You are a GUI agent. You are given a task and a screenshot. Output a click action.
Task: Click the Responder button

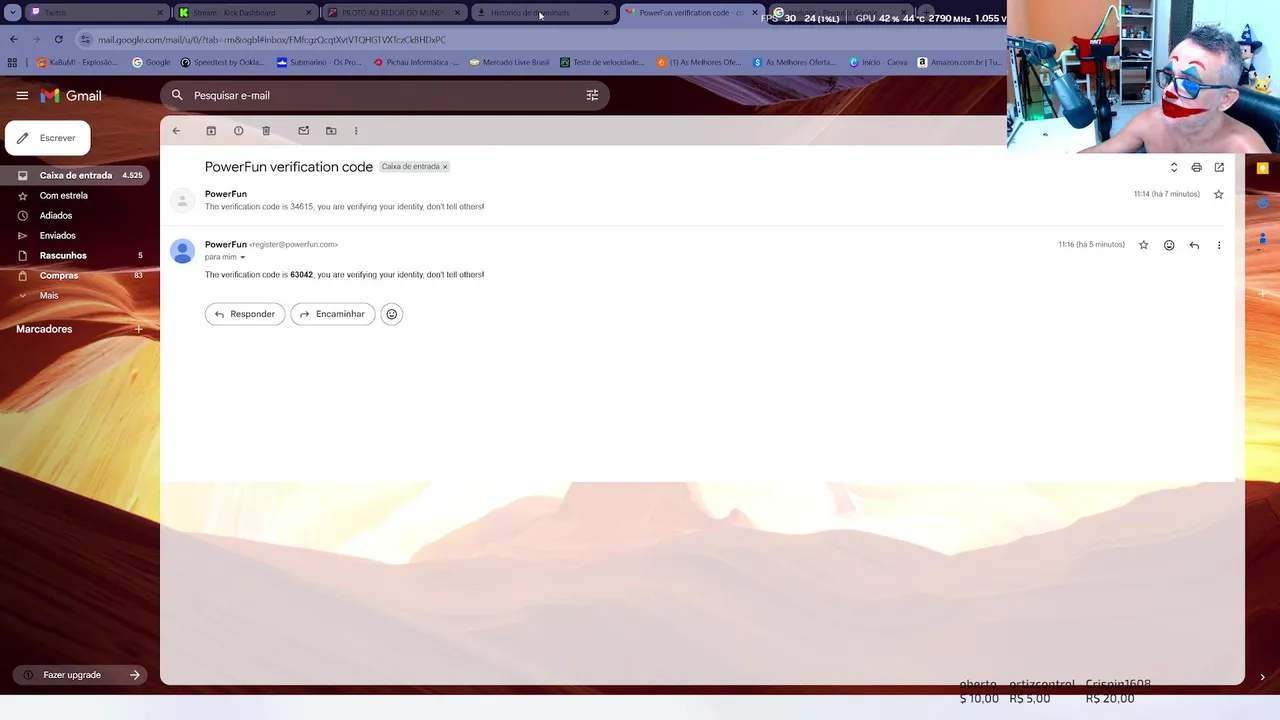[245, 314]
